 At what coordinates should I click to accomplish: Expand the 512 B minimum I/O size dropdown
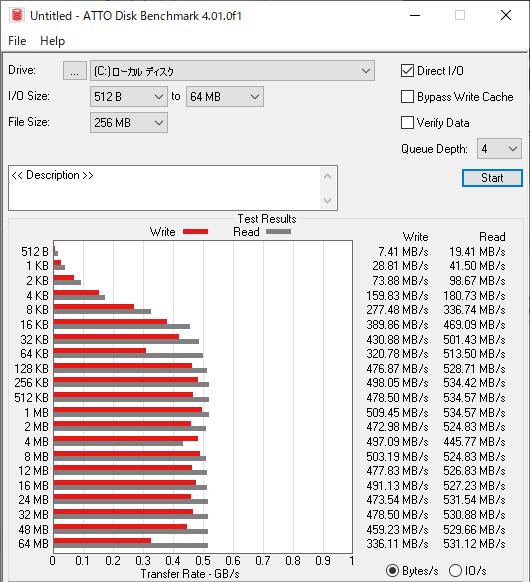point(129,97)
